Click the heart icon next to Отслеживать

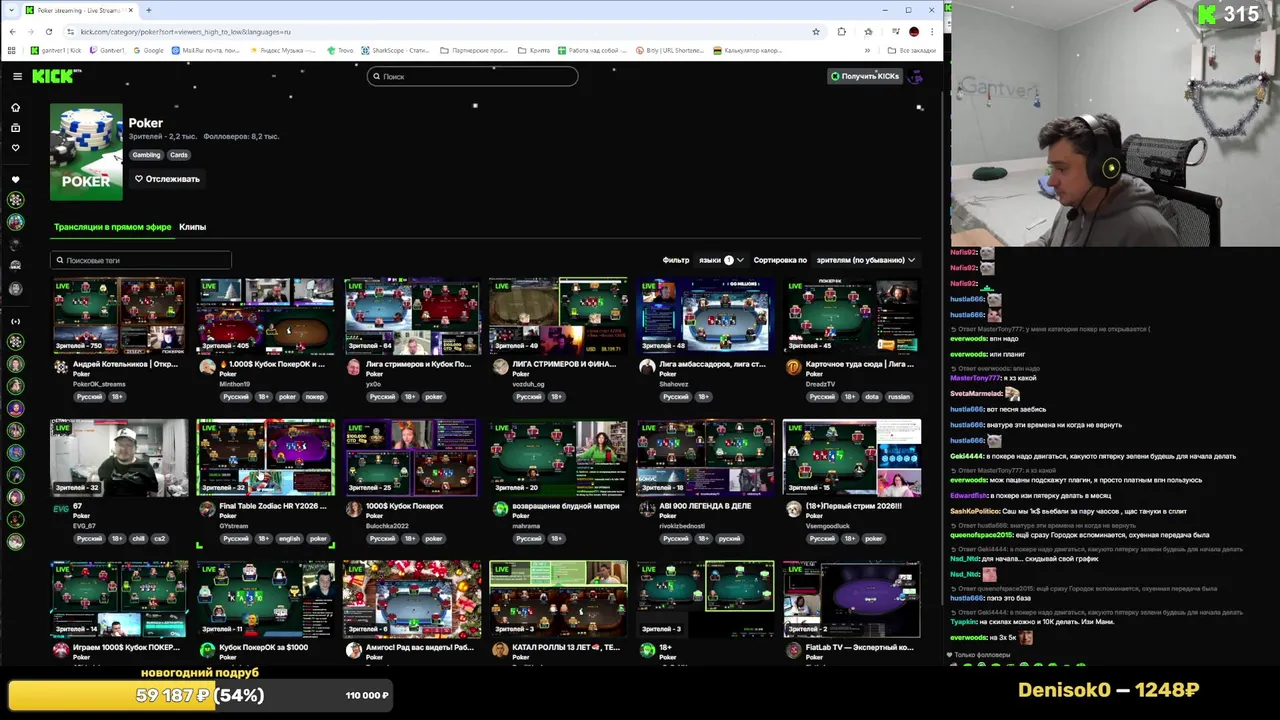(139, 179)
